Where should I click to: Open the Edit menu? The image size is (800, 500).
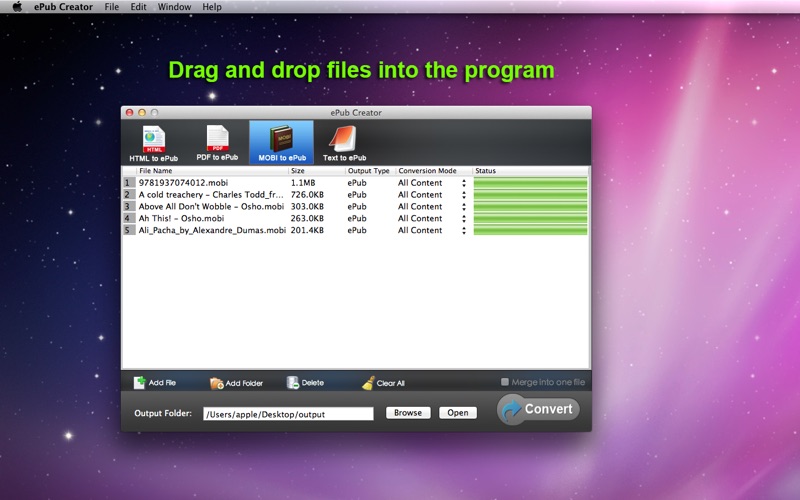pos(138,7)
